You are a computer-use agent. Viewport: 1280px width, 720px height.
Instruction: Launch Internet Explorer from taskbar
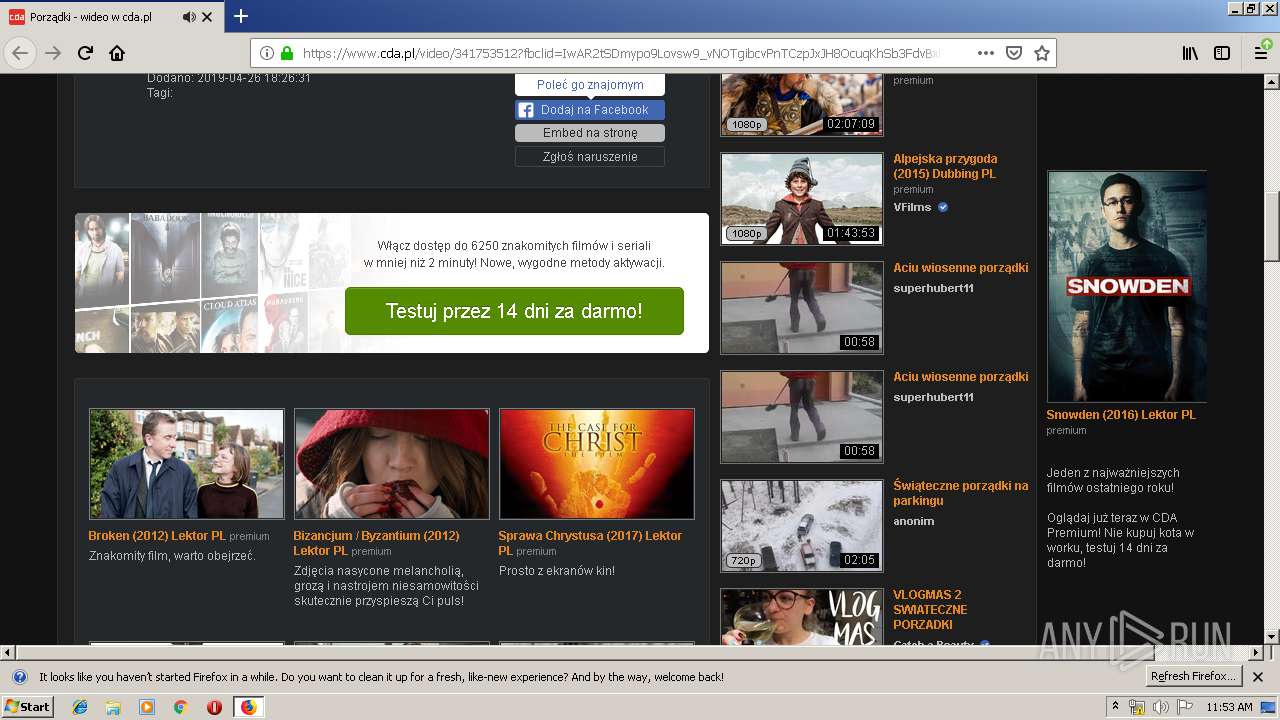[x=80, y=707]
